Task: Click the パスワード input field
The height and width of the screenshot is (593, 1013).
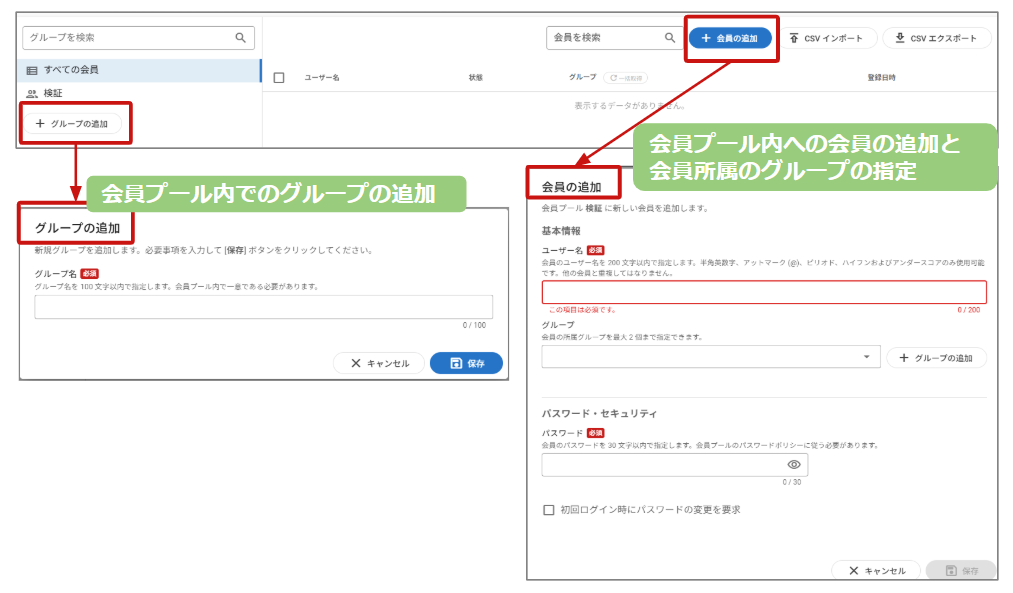Action: pos(660,465)
